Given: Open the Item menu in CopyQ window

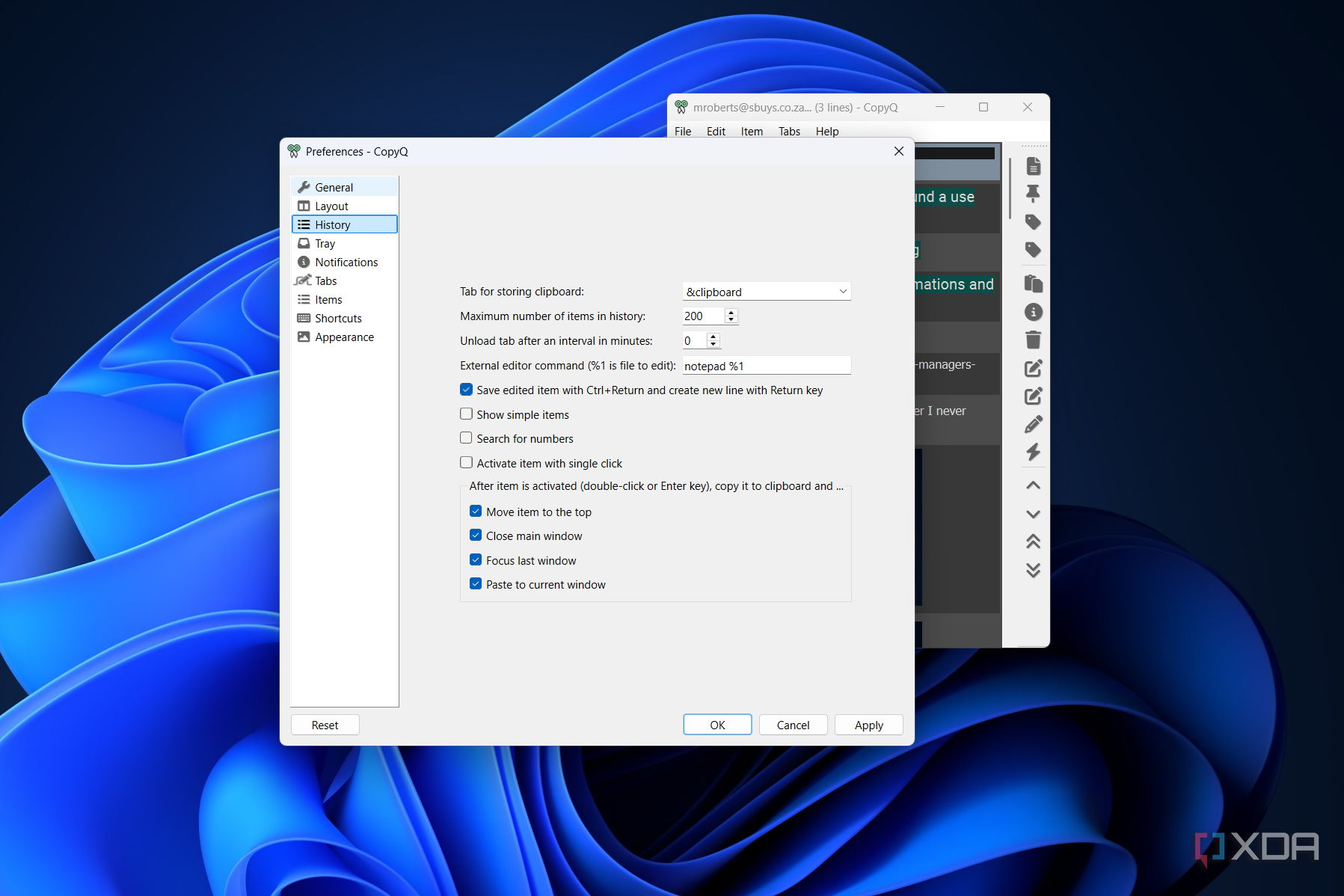Looking at the screenshot, I should [x=752, y=131].
